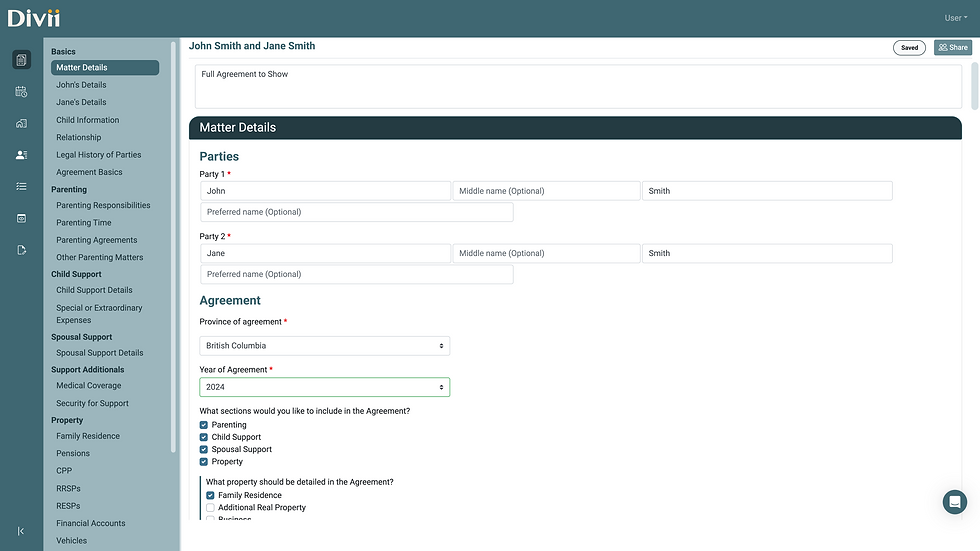Click Party 2 middle name field
Image resolution: width=980 pixels, height=551 pixels.
coord(546,254)
